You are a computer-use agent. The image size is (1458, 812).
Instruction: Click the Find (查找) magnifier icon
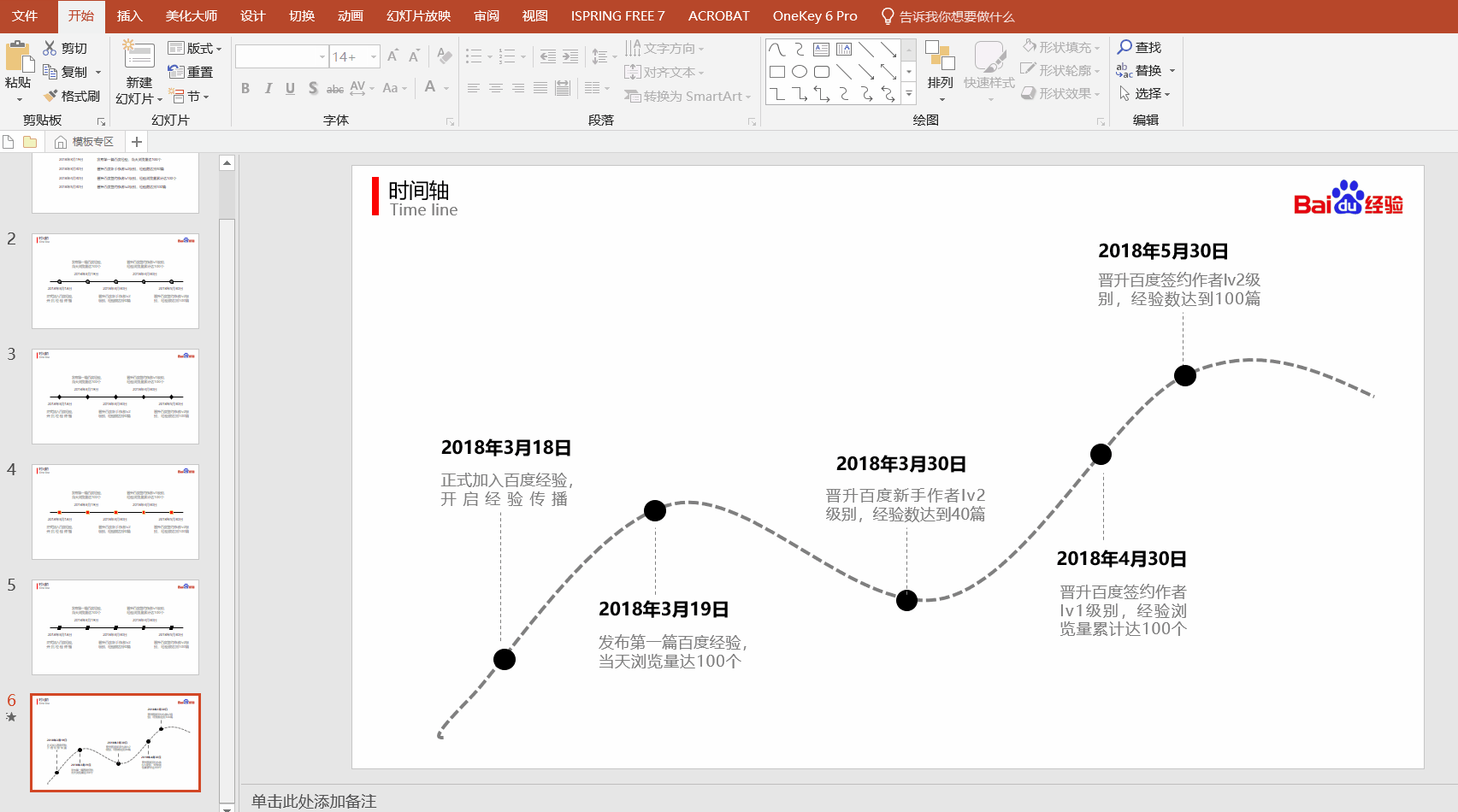pos(1124,47)
